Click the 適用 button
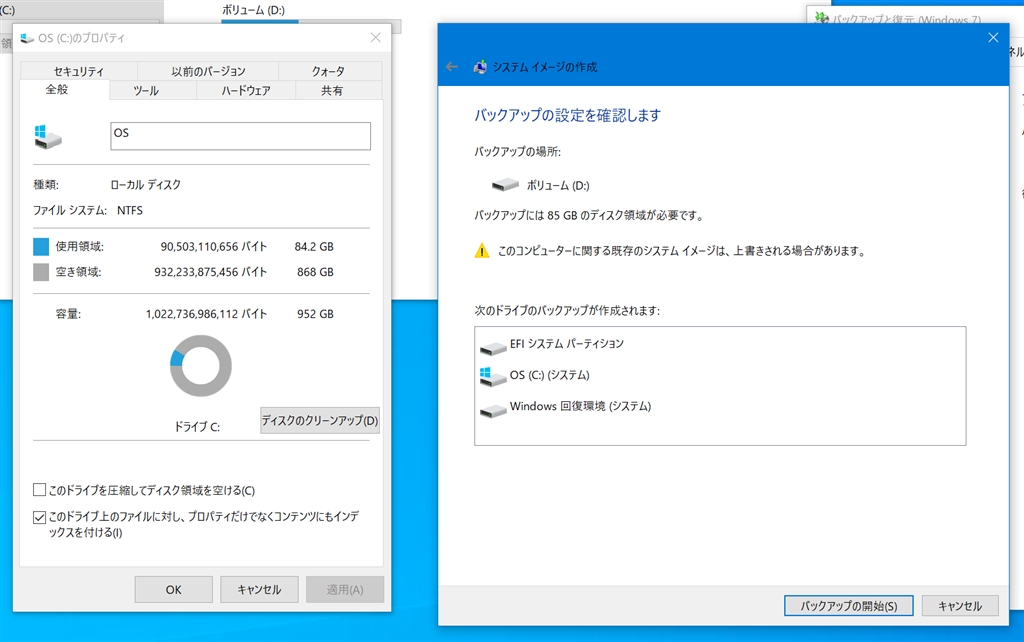This screenshot has height=642, width=1024. pos(345,589)
